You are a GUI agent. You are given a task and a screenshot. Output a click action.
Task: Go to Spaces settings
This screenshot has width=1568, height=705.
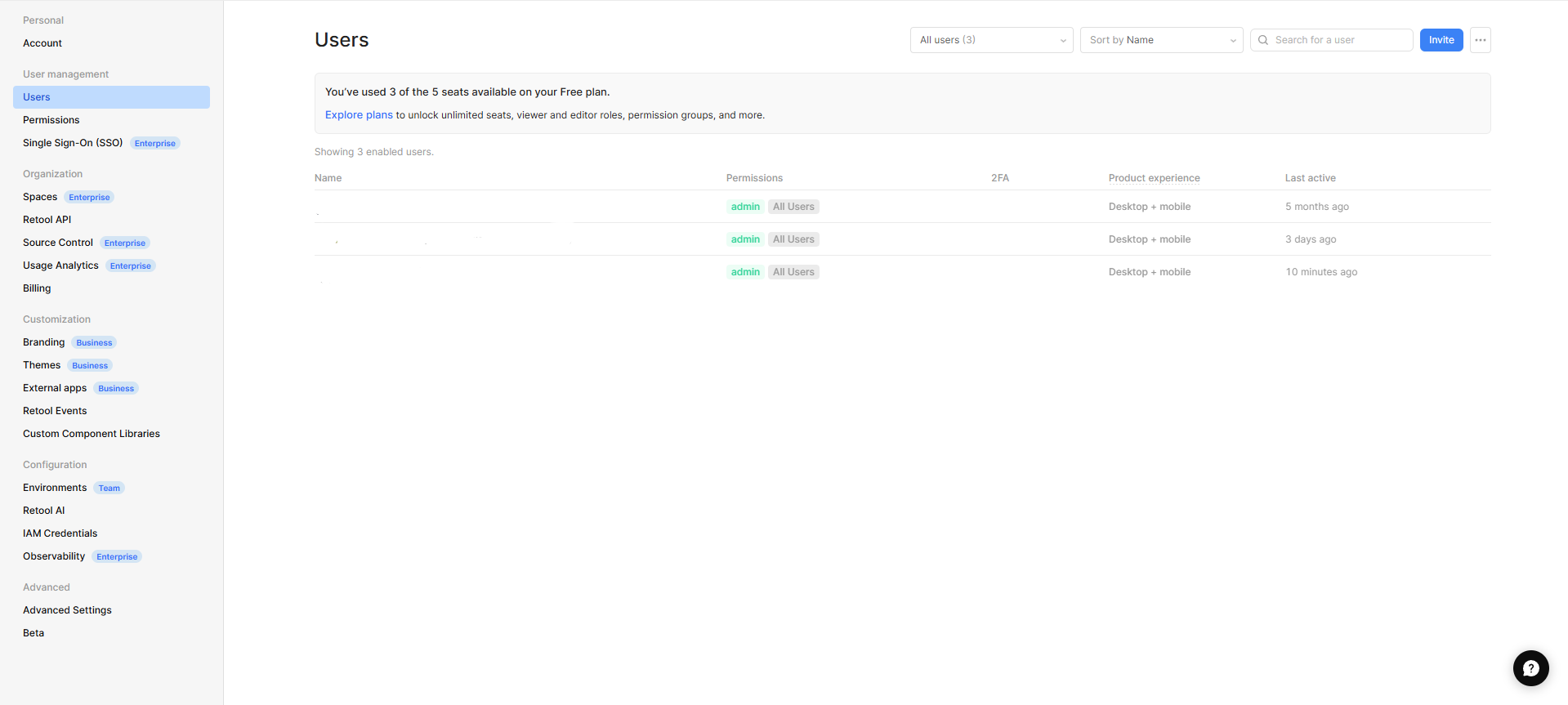[x=40, y=197]
